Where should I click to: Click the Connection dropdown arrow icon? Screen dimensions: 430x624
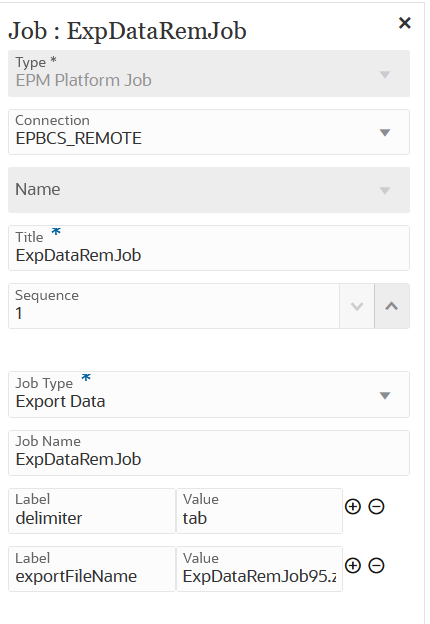click(x=385, y=133)
